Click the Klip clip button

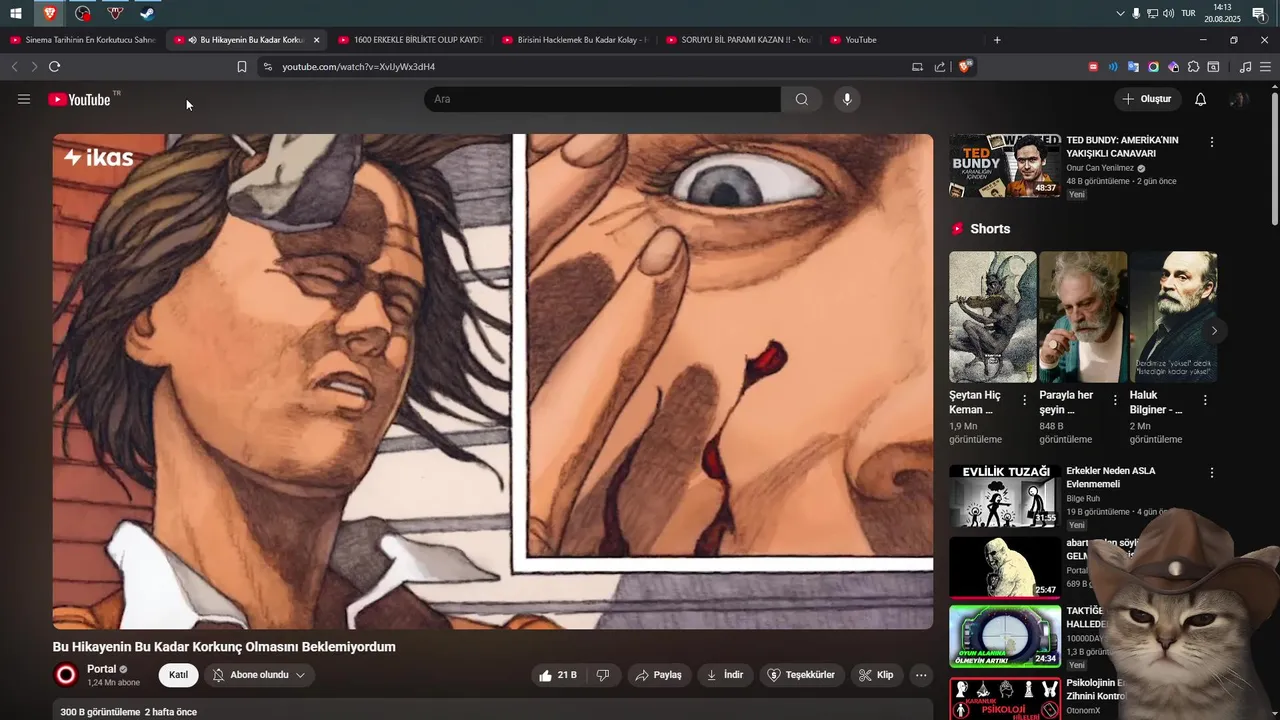pos(876,675)
